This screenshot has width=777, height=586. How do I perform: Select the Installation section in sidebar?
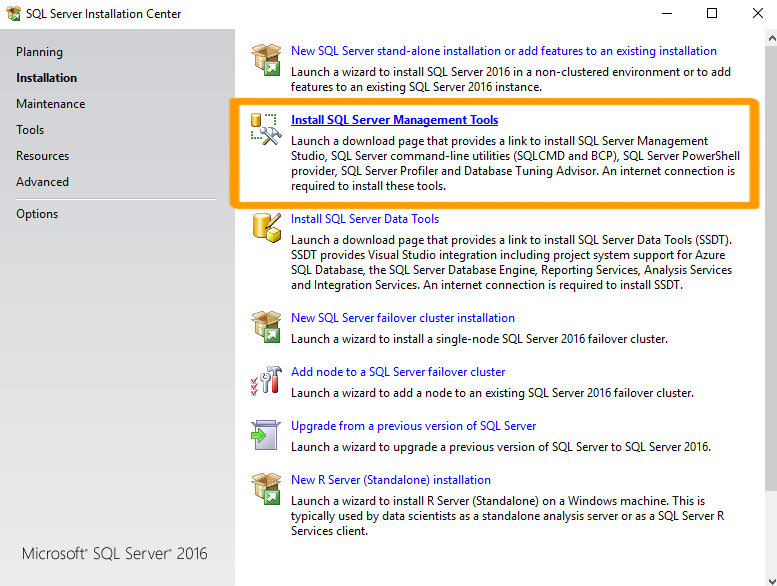(46, 78)
